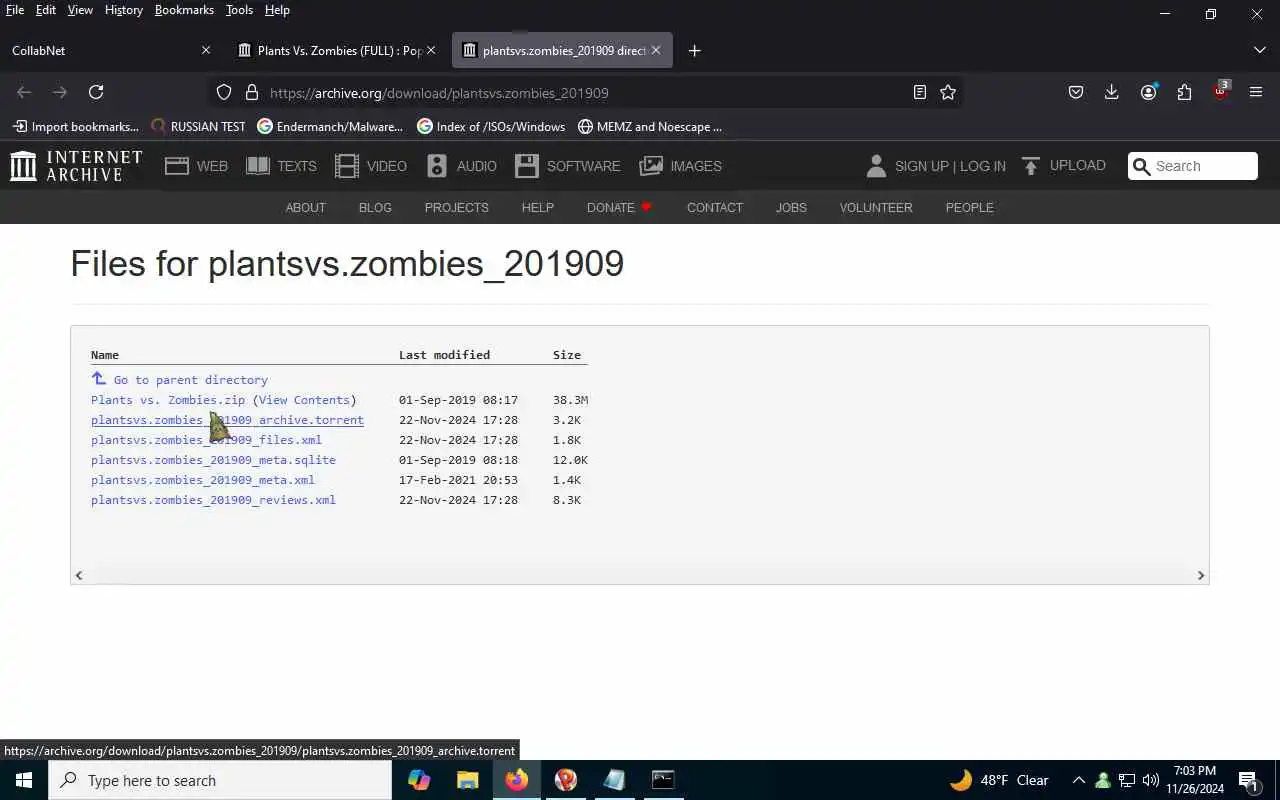This screenshot has height=800, width=1280.
Task: Click the uBlock Origin extension icon
Action: pos(1220,92)
